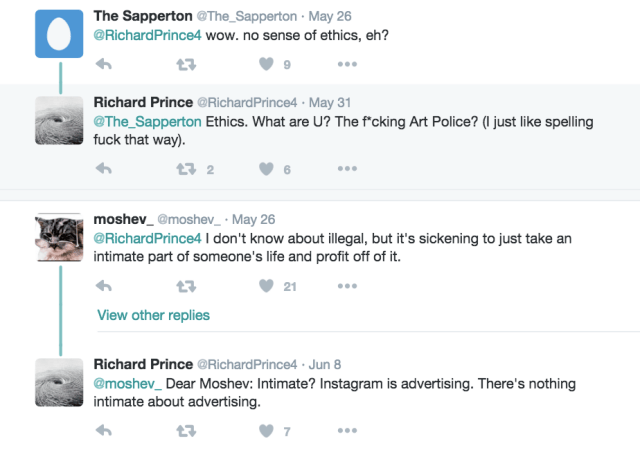Retweet Richard Prince's Art Police tweet
Viewport: 640px width, 450px height.
tap(185, 169)
